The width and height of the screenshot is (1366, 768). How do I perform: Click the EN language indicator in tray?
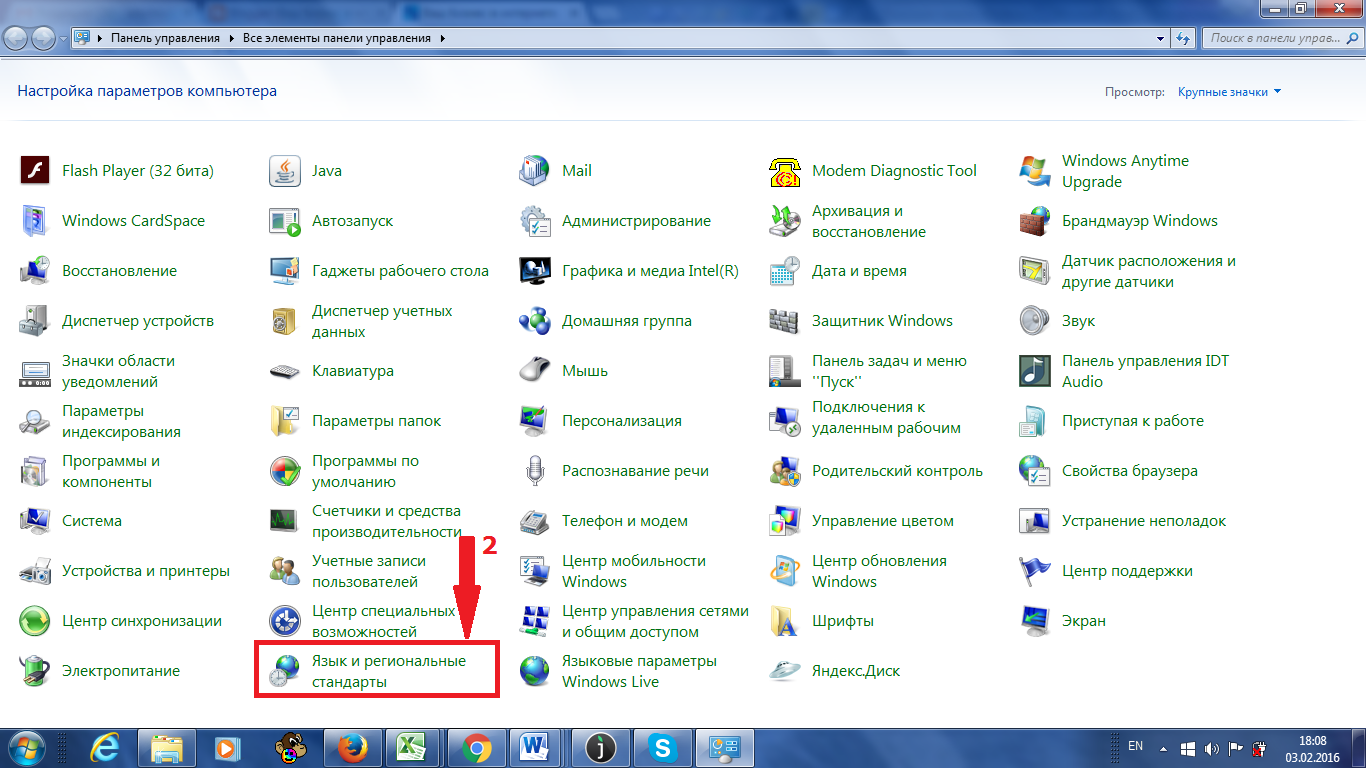[x=1135, y=746]
